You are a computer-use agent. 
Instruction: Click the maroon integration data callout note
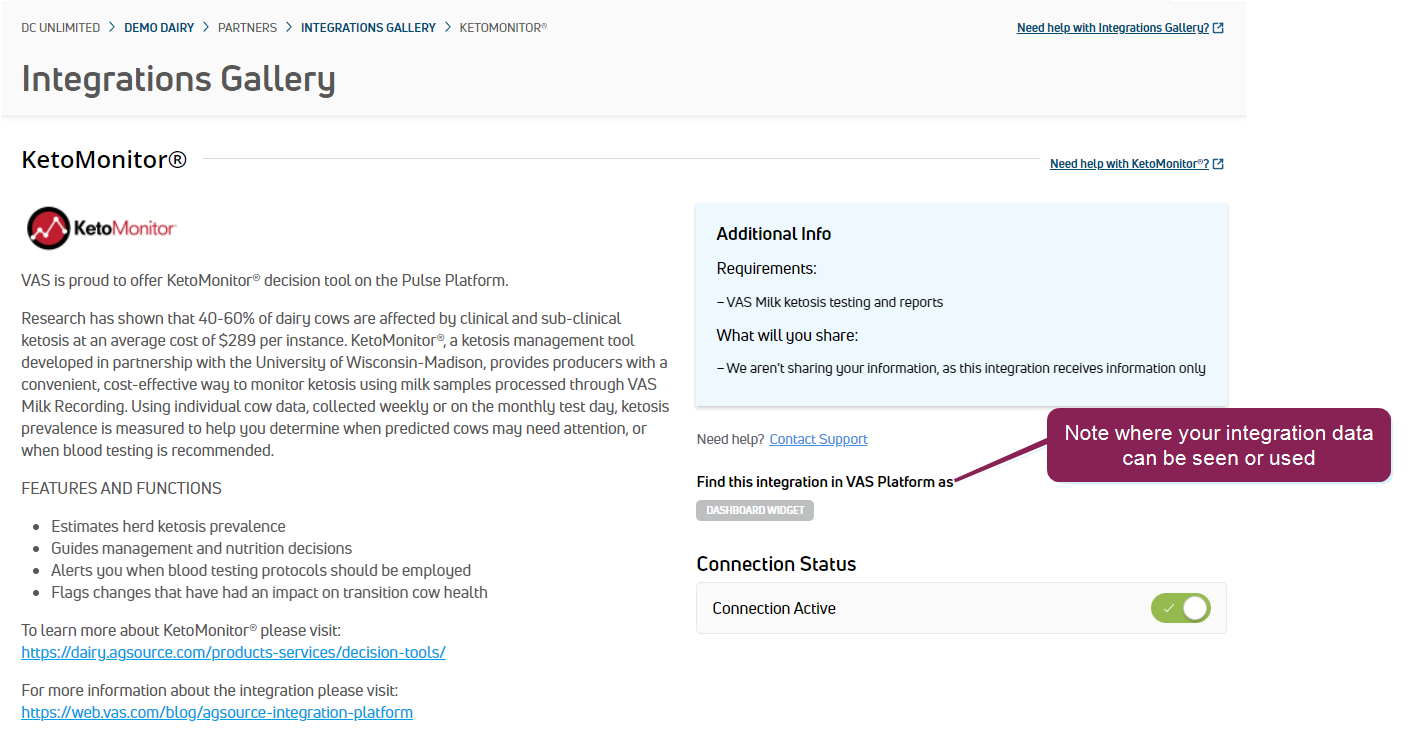[x=1218, y=445]
